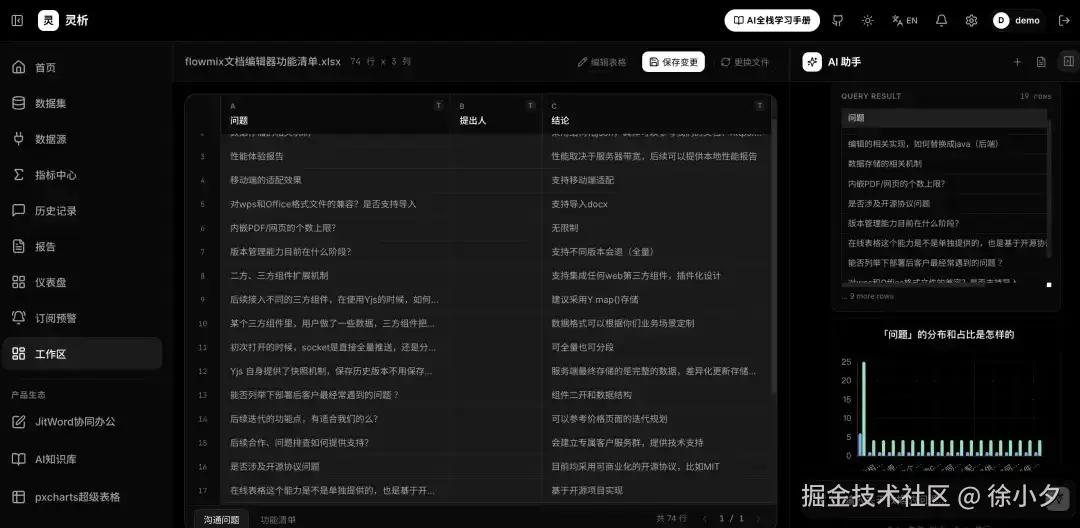Click the 仪表盘 grid icon
This screenshot has width=1080, height=528.
point(19,282)
